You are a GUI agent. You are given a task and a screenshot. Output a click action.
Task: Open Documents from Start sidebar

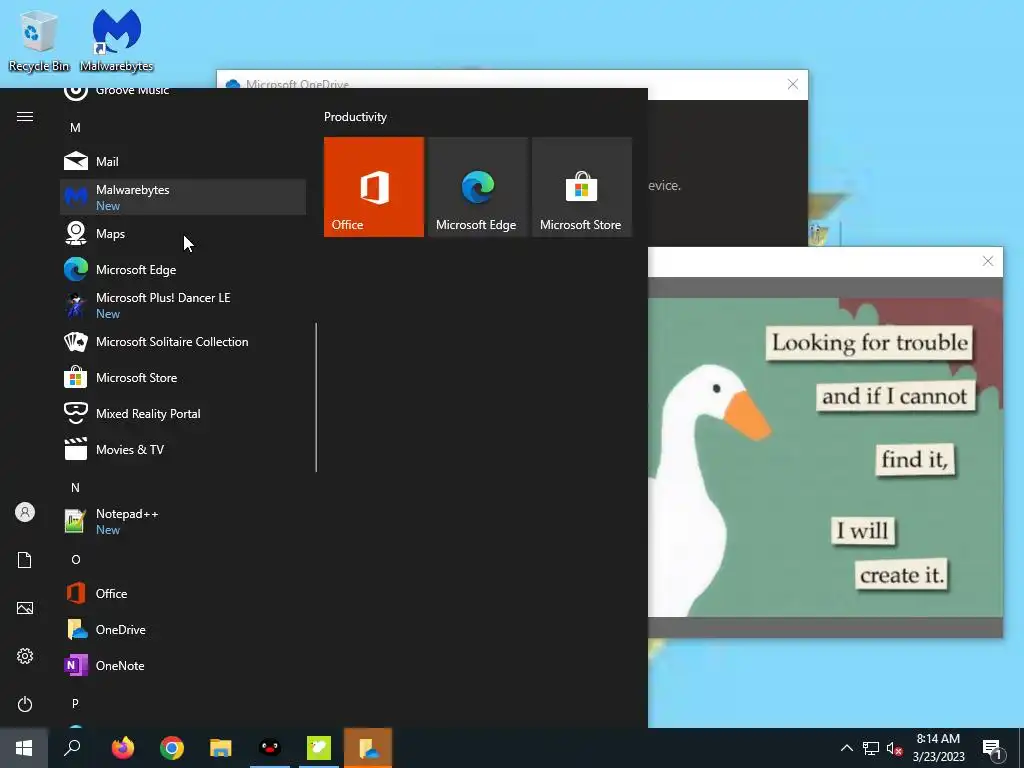[x=25, y=560]
